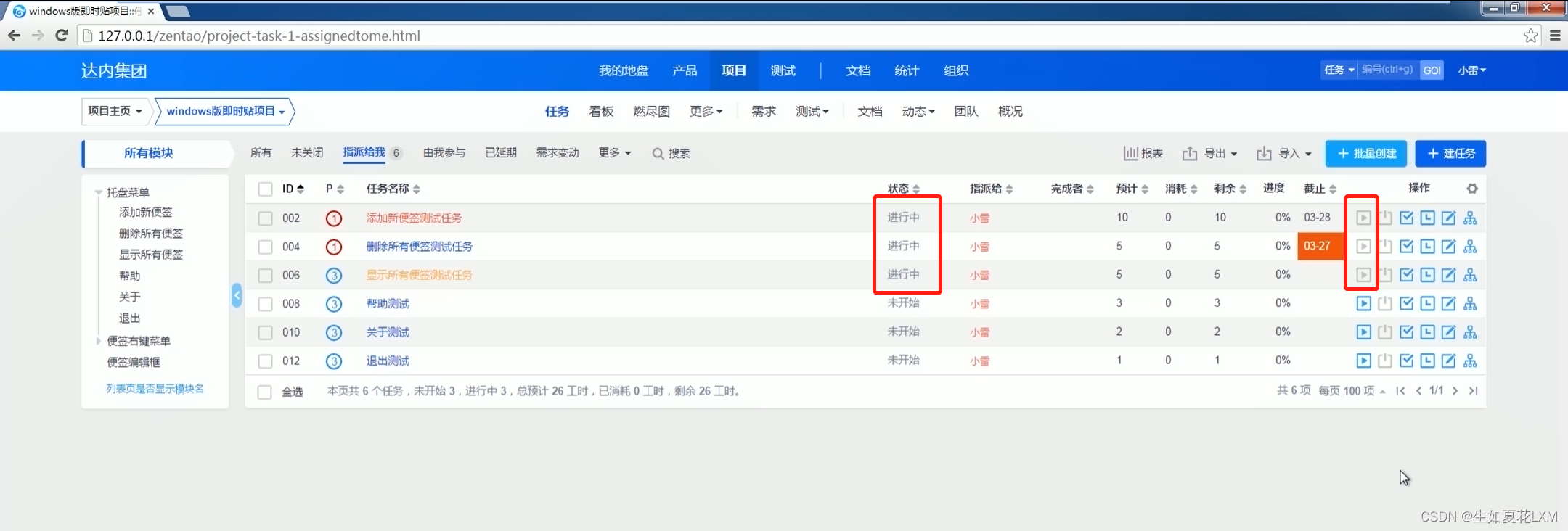Click 编号(ctrl+g) search input
Screen dimensions: 1568x531
[x=1388, y=70]
